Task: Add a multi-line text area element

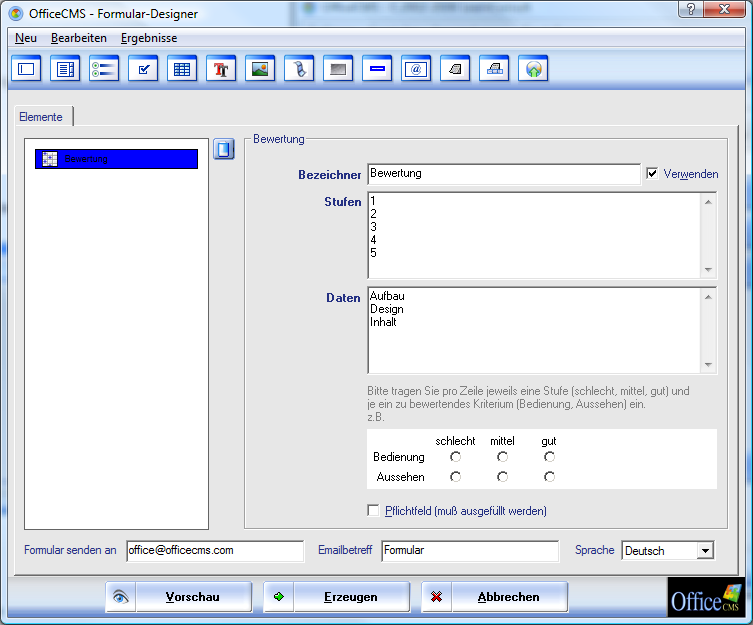Action: tap(65, 69)
